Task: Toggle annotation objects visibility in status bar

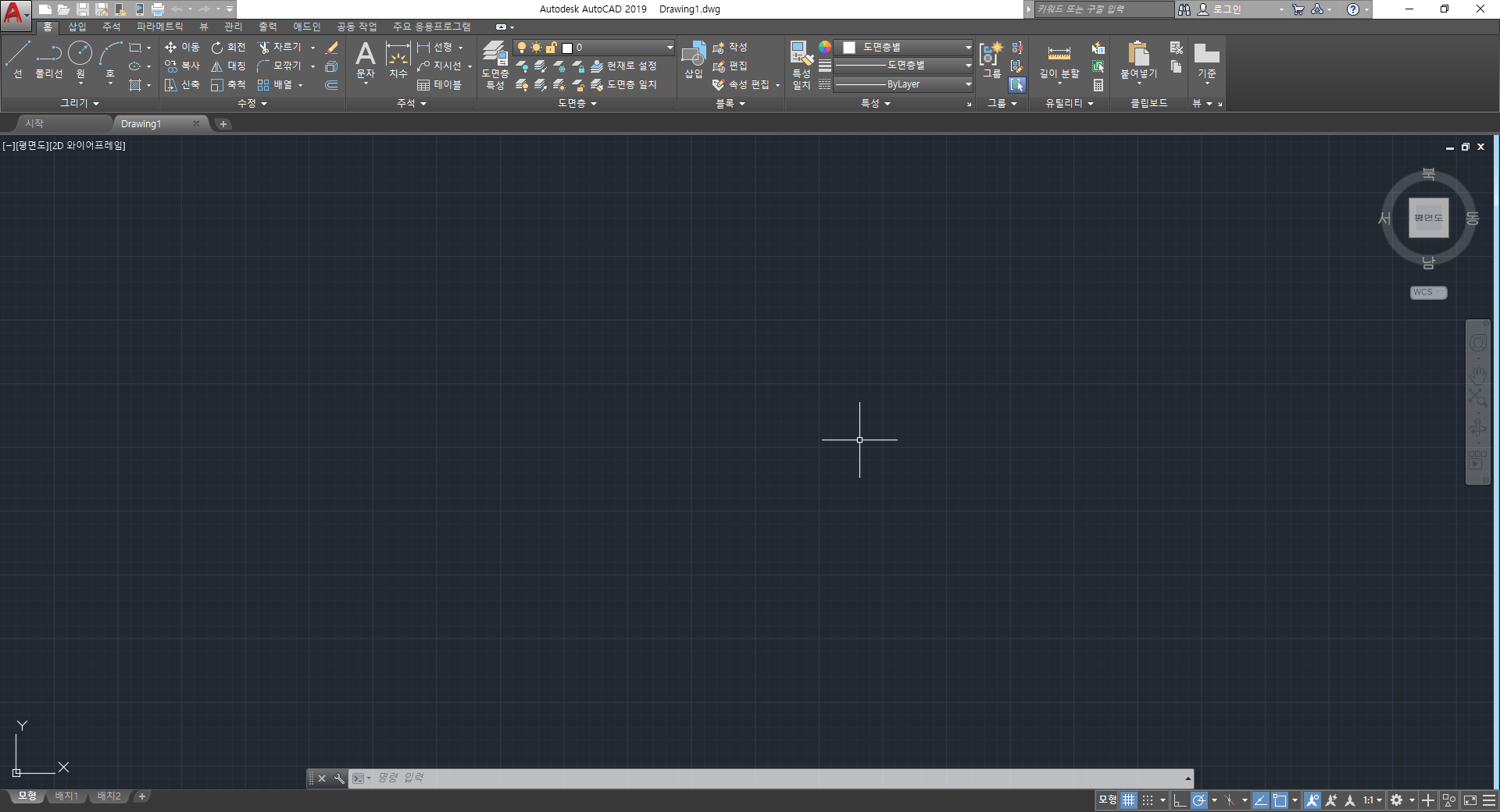Action: (x=1312, y=800)
